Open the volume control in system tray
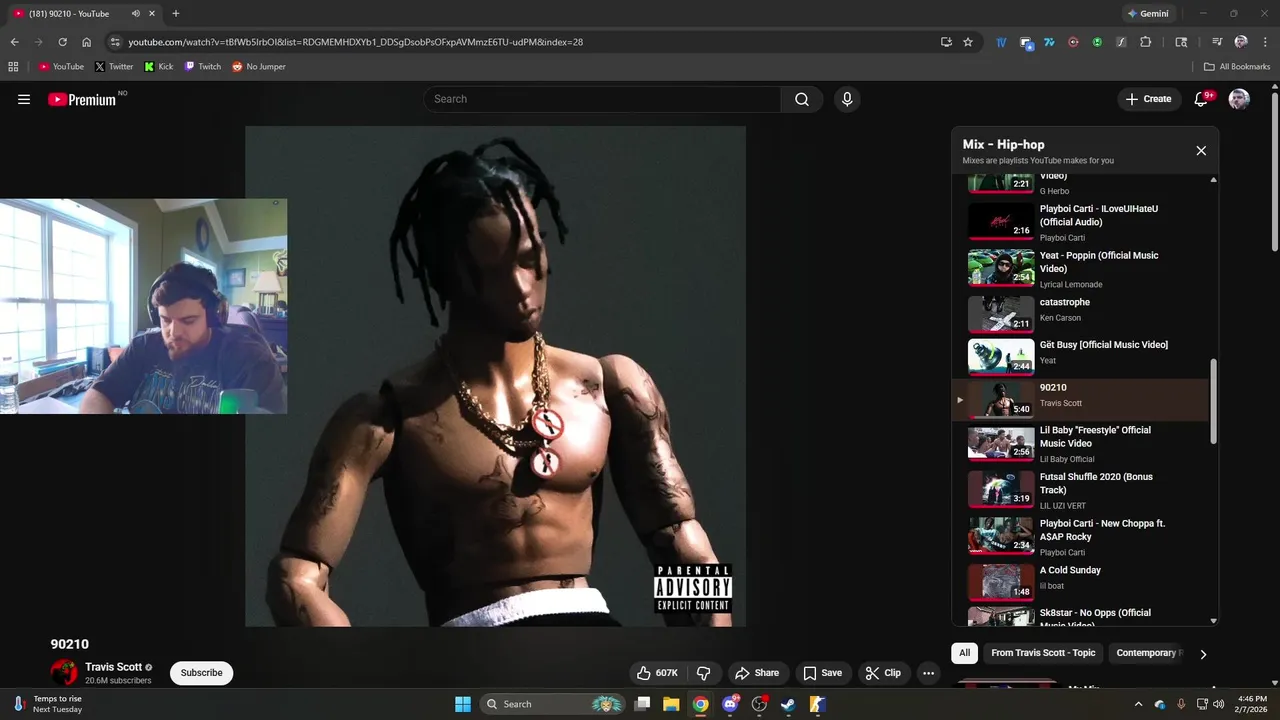The height and width of the screenshot is (720, 1280). (1218, 704)
